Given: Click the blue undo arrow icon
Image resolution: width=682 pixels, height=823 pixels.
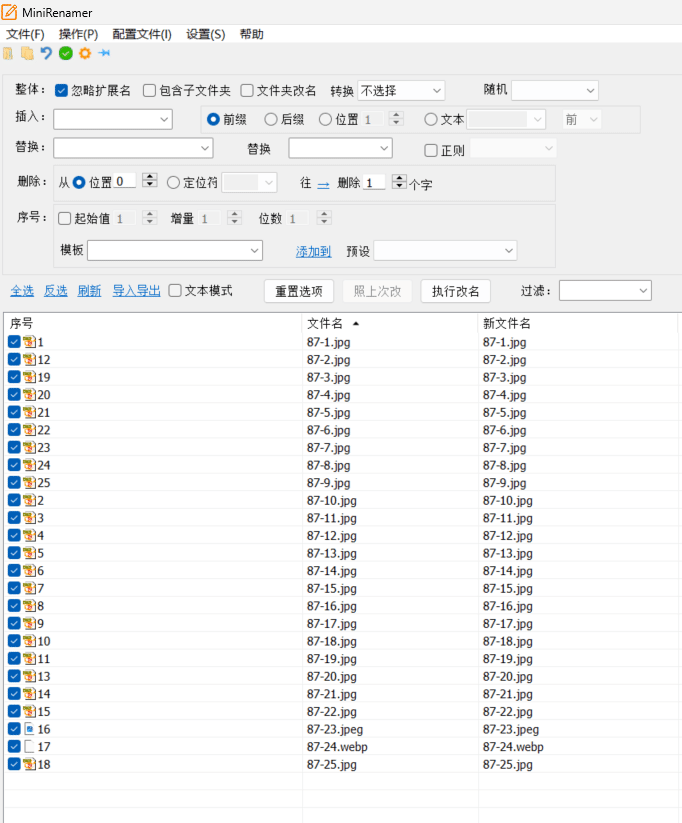Looking at the screenshot, I should [46, 54].
